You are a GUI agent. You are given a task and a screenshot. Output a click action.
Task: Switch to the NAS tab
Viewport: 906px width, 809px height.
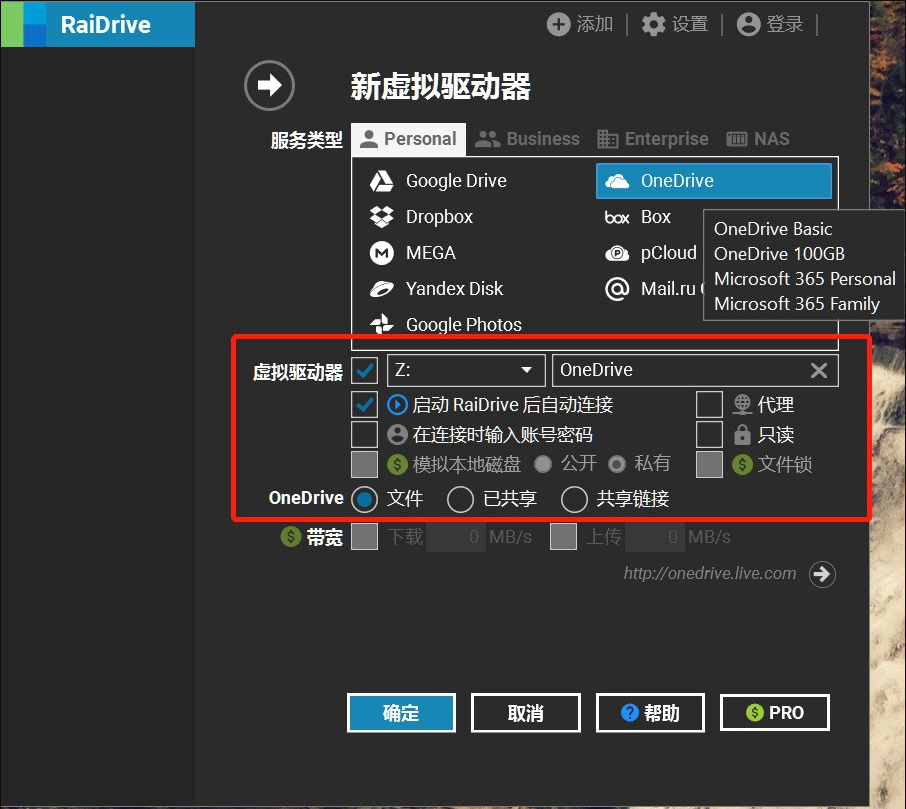tap(758, 139)
